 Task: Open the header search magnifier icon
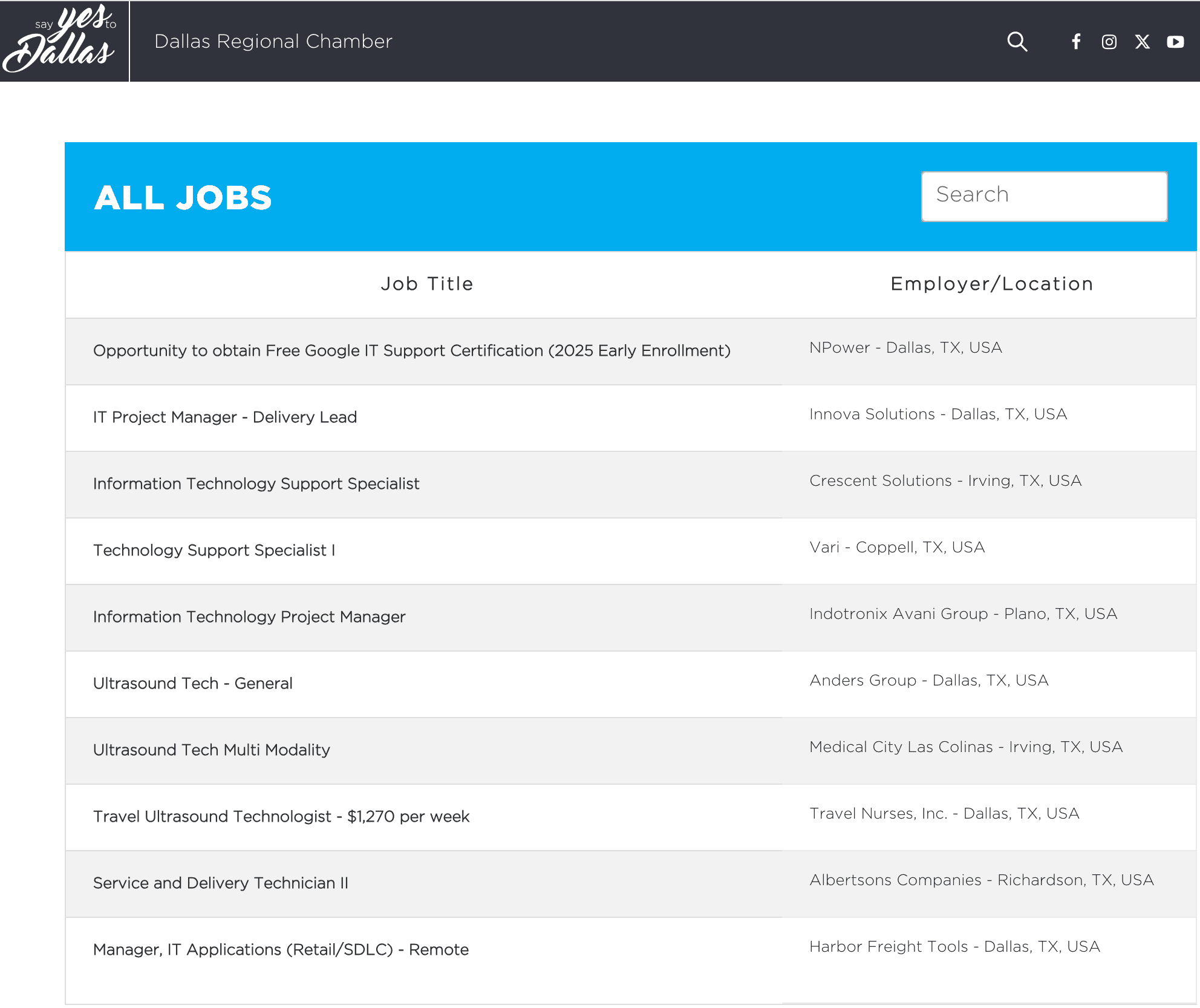pos(1017,42)
